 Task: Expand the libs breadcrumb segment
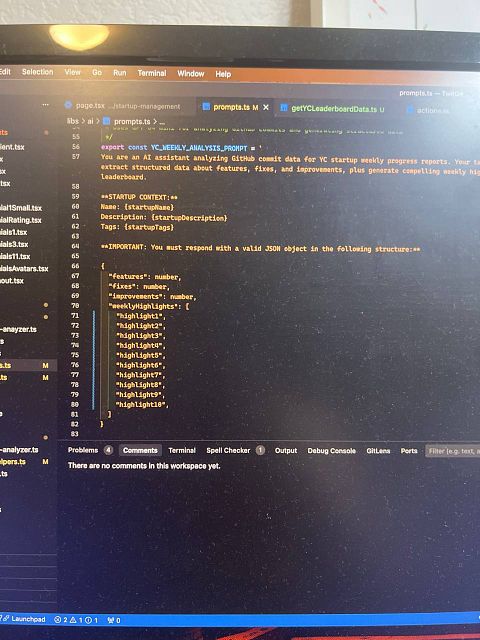pyautogui.click(x=72, y=121)
